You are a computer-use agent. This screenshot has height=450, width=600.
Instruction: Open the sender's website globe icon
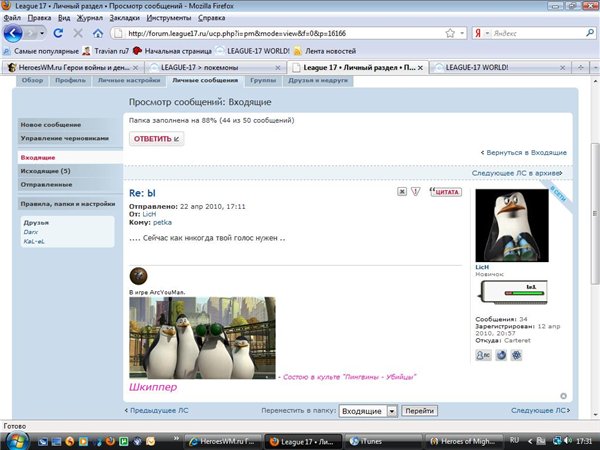[x=501, y=355]
